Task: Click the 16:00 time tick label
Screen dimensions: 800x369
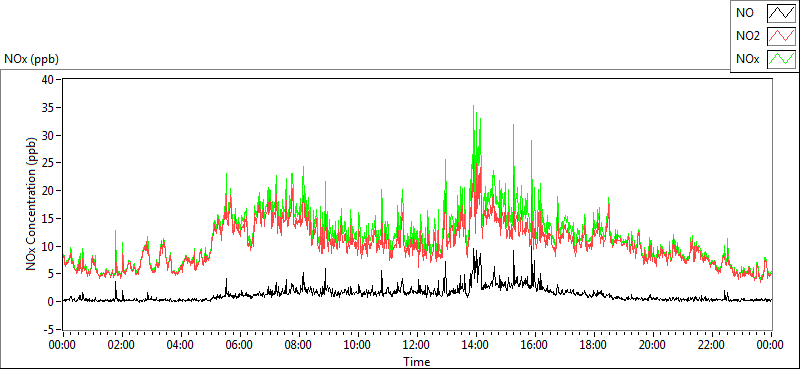Action: coord(535,346)
